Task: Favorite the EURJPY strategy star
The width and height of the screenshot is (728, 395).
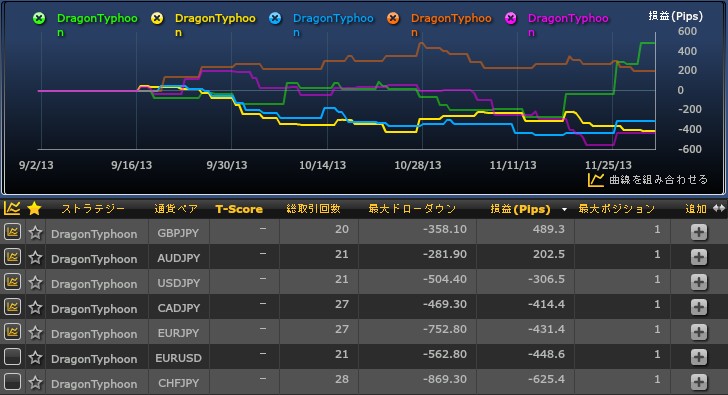Action: pos(35,332)
